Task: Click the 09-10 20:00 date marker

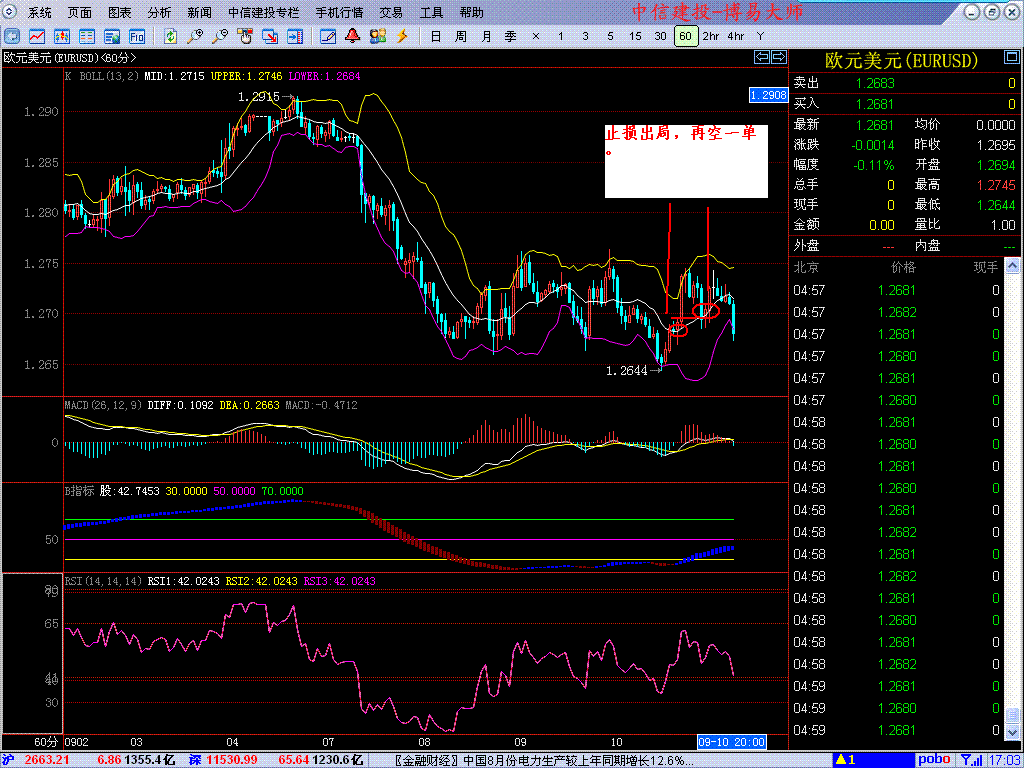Action: click(x=731, y=742)
